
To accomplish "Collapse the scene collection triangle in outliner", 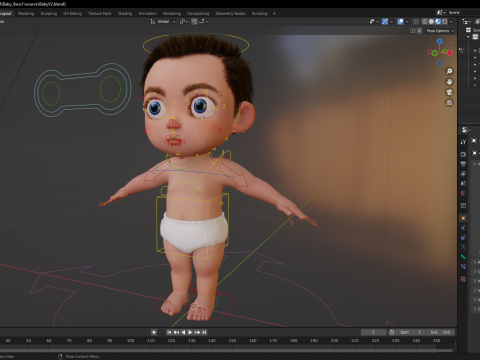I will 469,37.
